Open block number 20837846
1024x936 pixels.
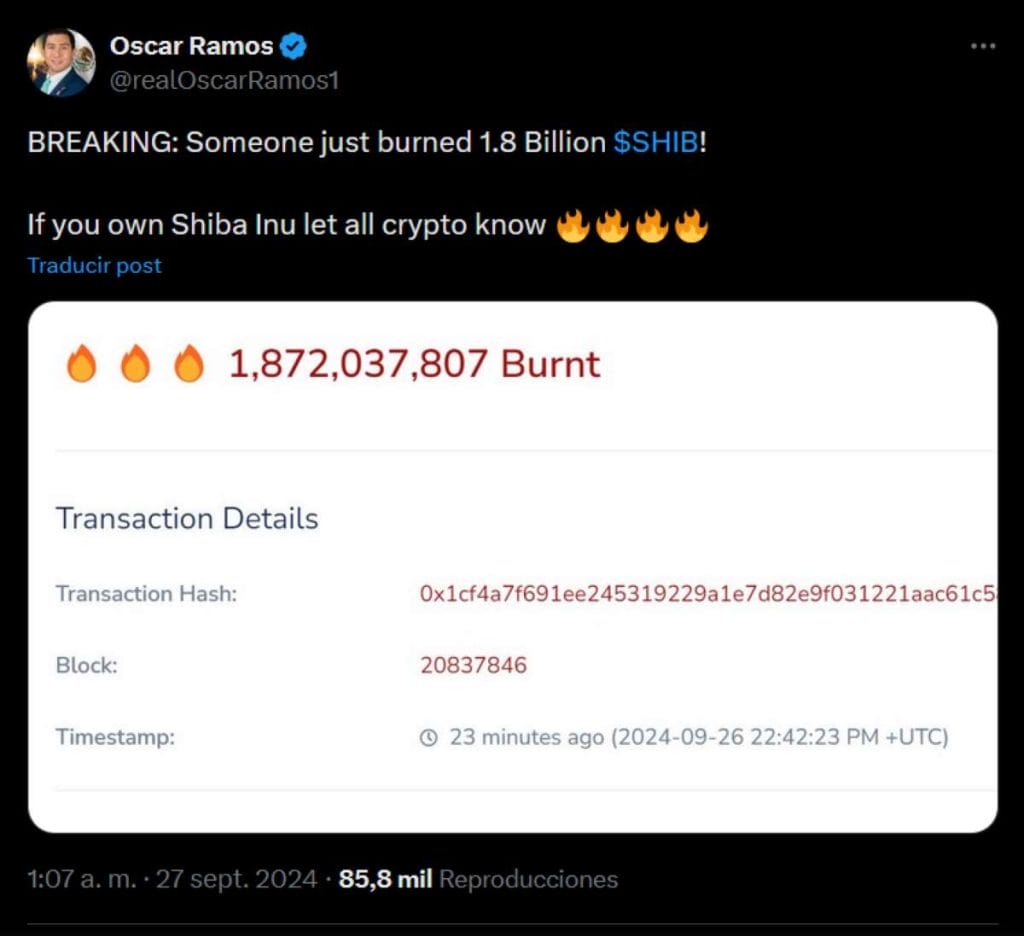[x=473, y=665]
